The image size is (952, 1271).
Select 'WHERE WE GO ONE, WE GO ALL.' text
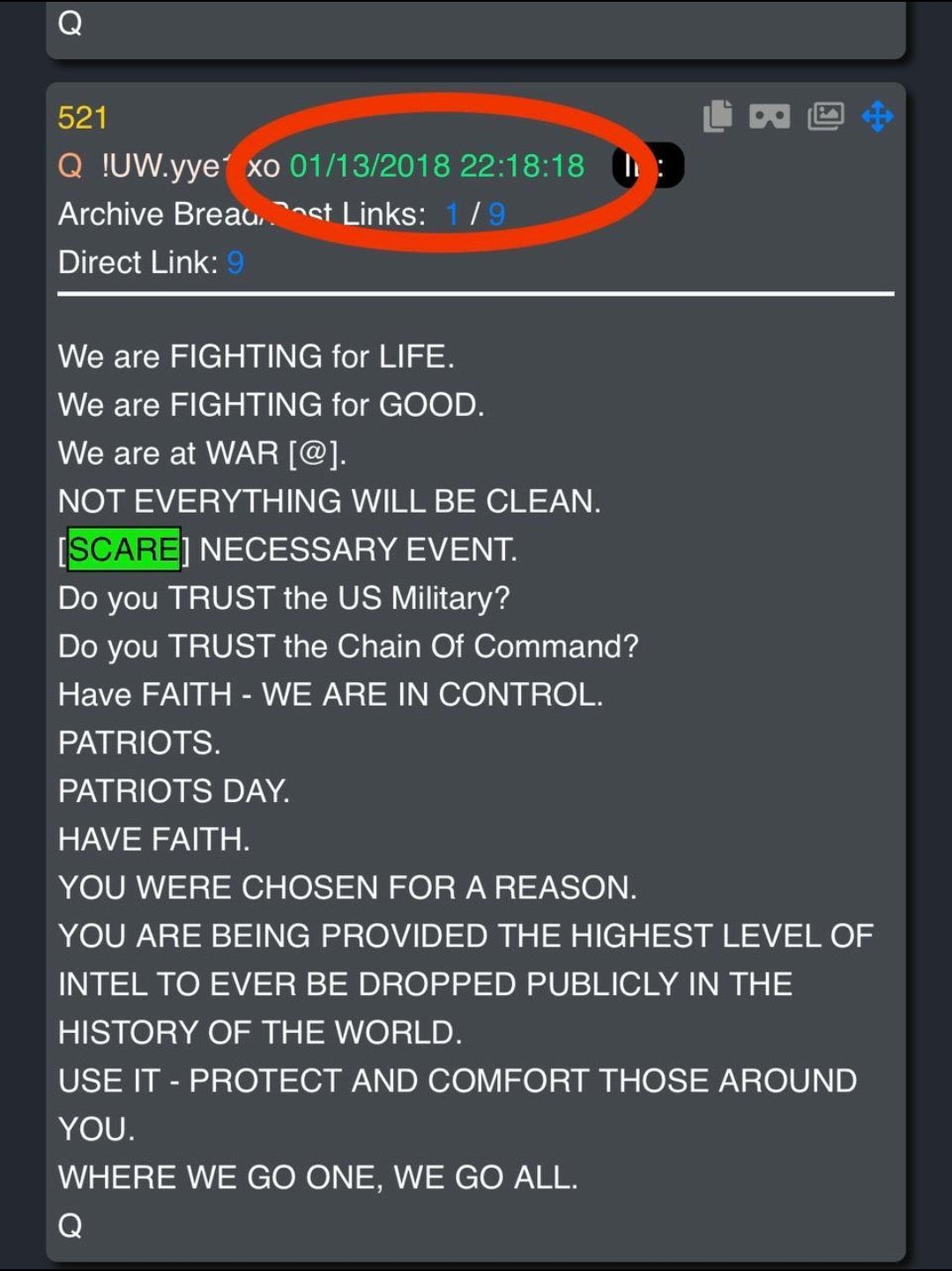coord(318,1178)
